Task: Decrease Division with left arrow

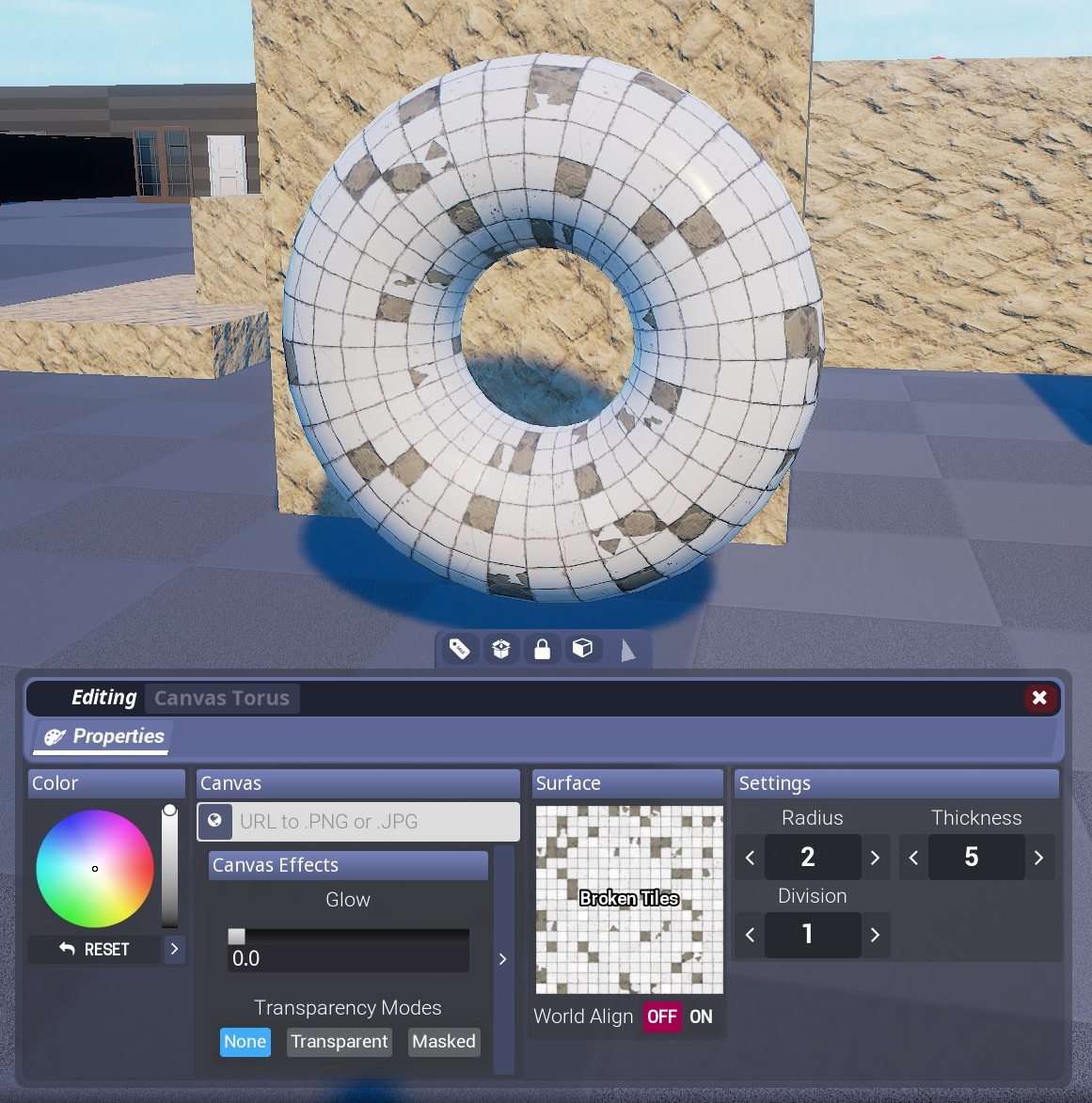Action: pyautogui.click(x=750, y=935)
